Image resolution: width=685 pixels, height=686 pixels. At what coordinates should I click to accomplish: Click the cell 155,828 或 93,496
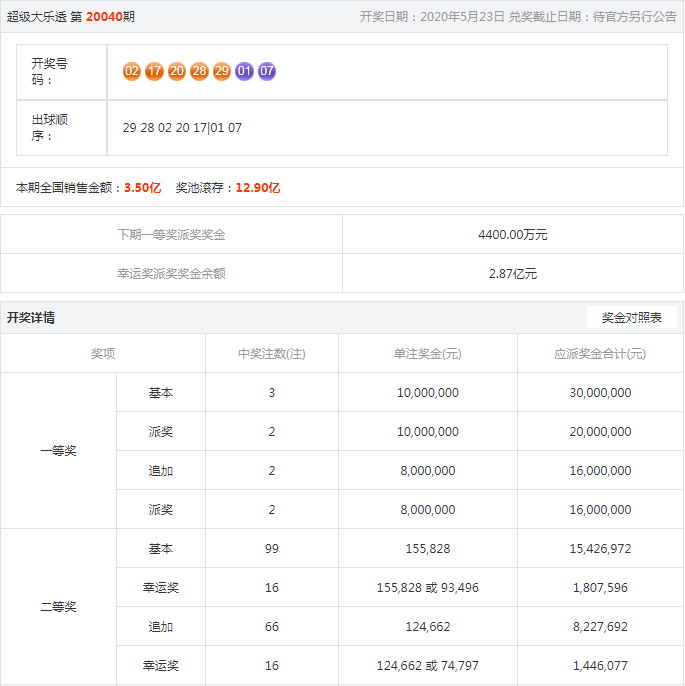(x=427, y=588)
